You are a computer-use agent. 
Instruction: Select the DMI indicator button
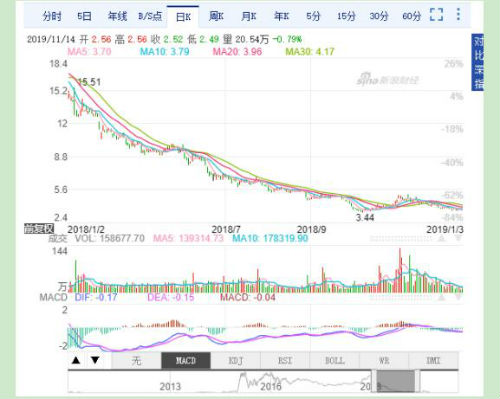click(x=433, y=361)
